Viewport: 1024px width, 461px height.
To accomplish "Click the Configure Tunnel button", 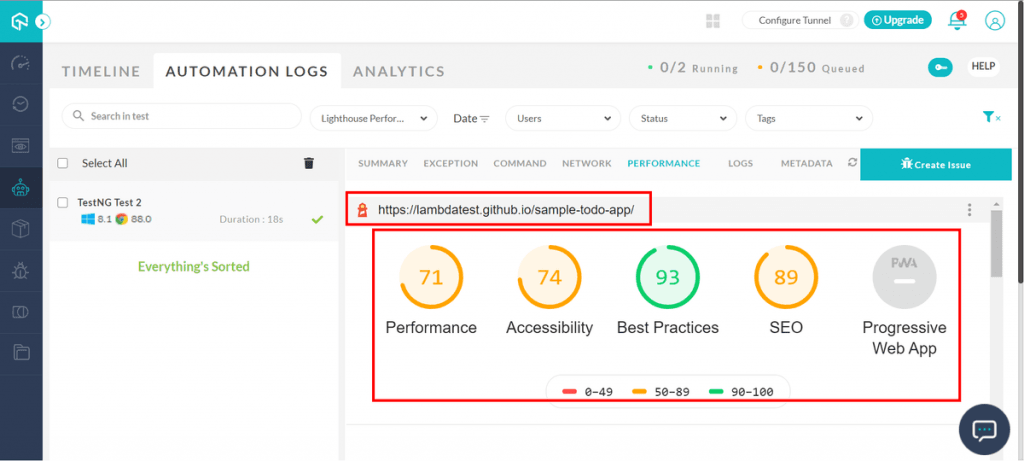I will point(794,20).
